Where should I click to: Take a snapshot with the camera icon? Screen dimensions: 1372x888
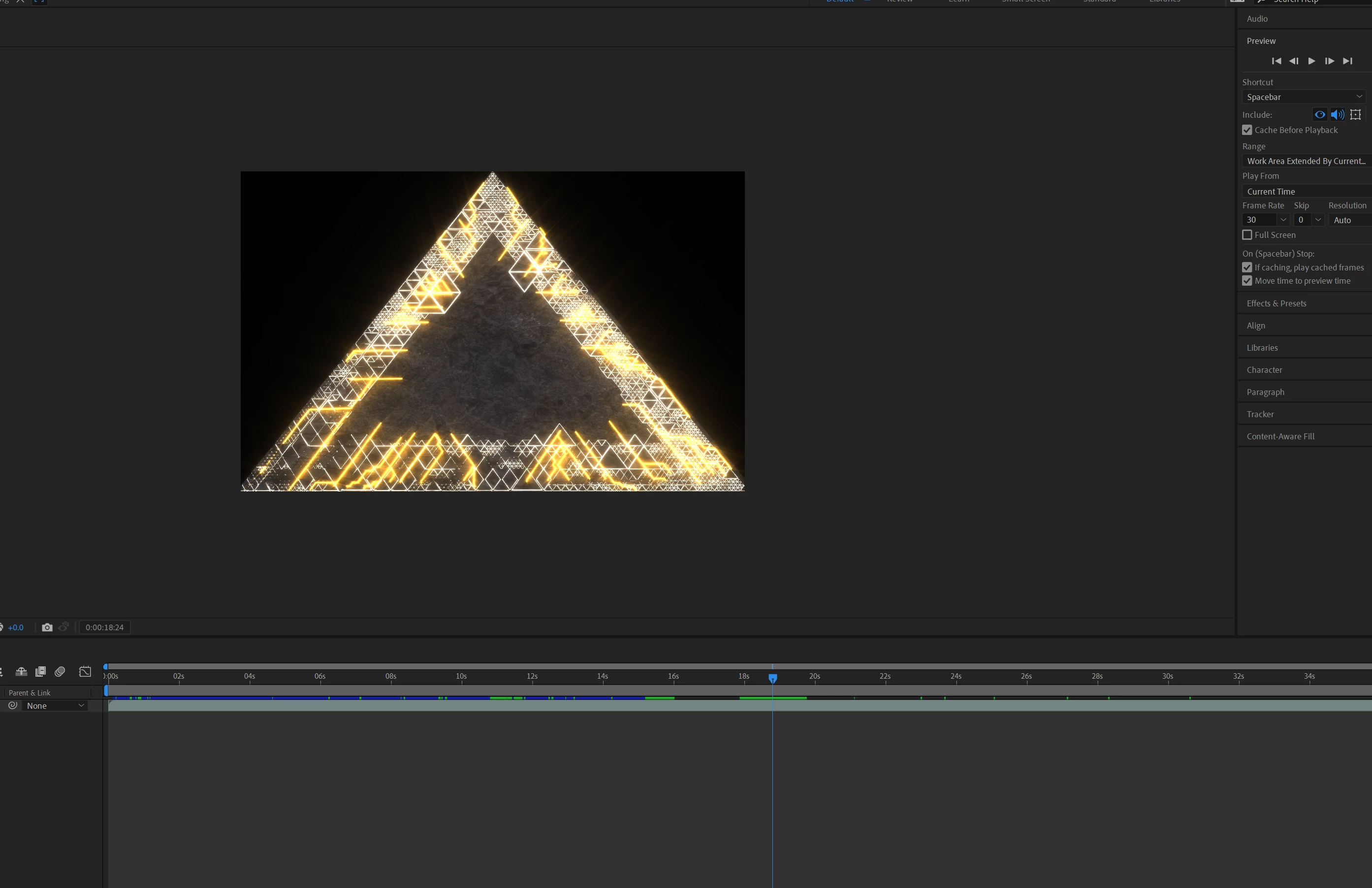pos(47,627)
